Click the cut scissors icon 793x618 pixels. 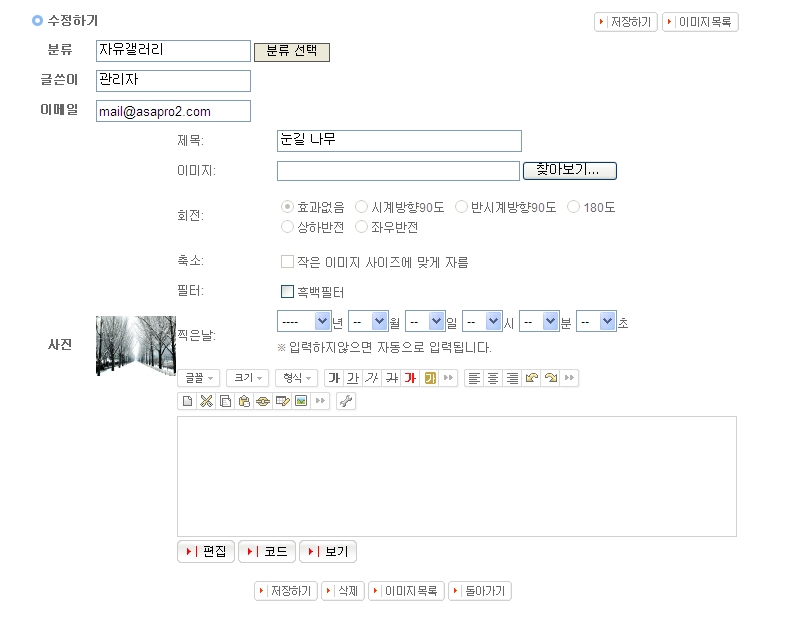pos(206,401)
